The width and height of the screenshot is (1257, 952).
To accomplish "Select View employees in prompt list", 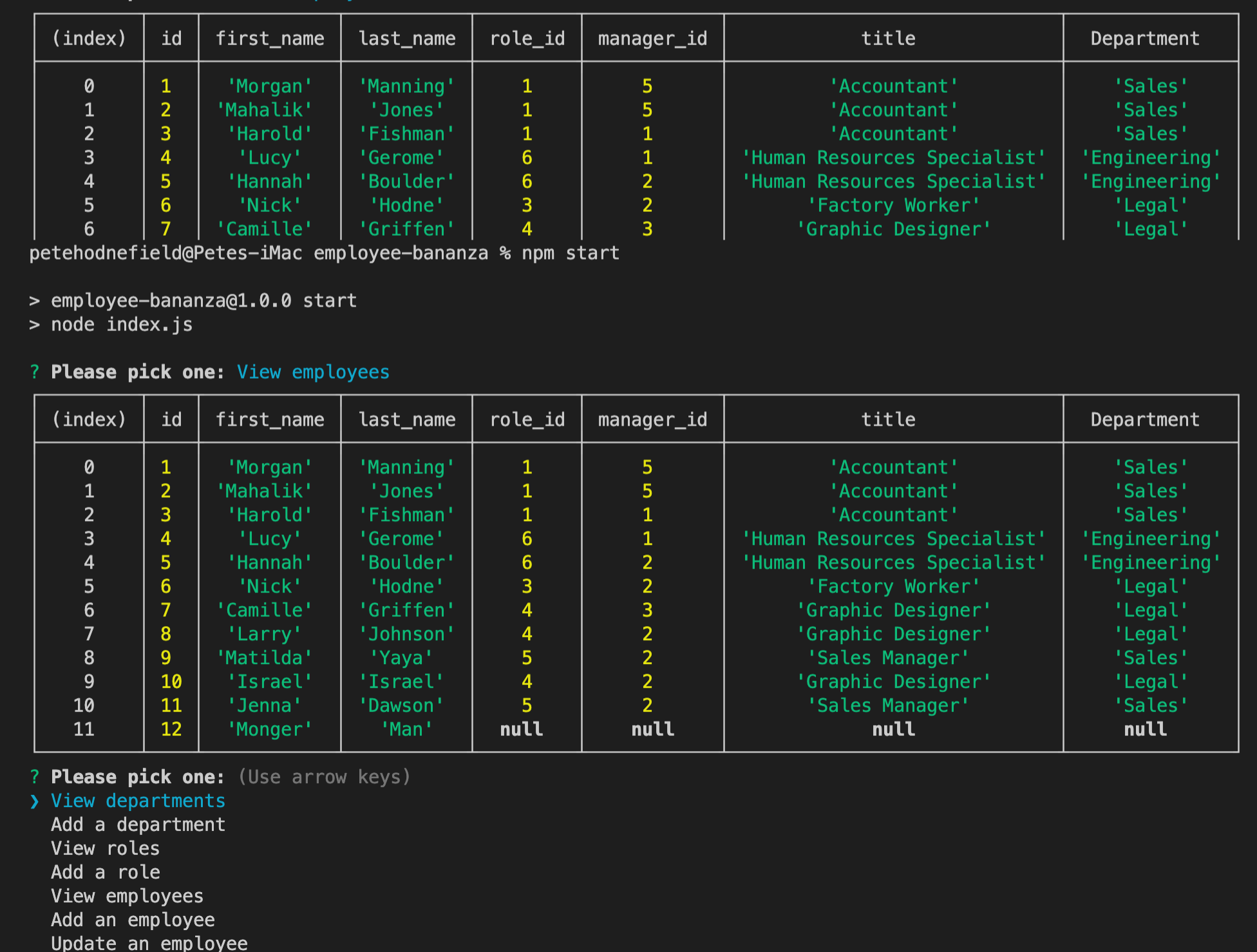I will [127, 896].
